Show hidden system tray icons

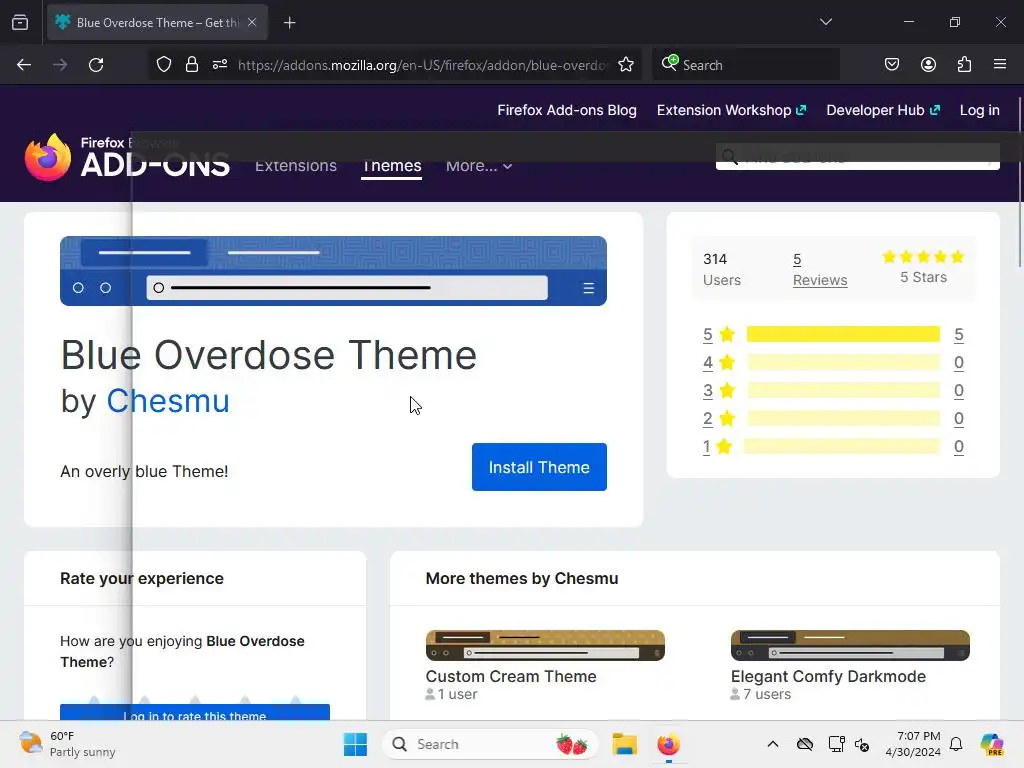(x=773, y=744)
